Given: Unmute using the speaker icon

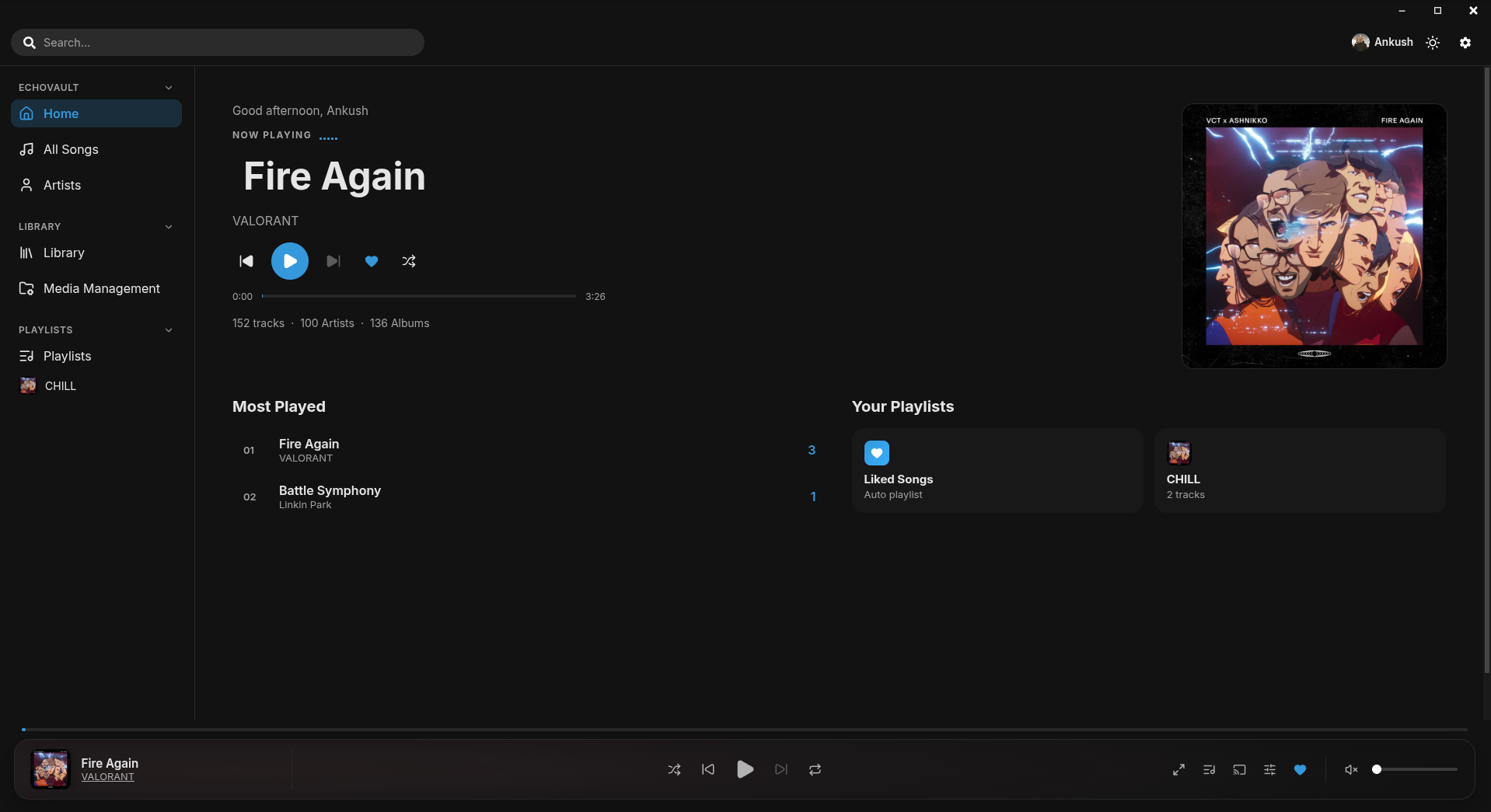Looking at the screenshot, I should pyautogui.click(x=1351, y=769).
